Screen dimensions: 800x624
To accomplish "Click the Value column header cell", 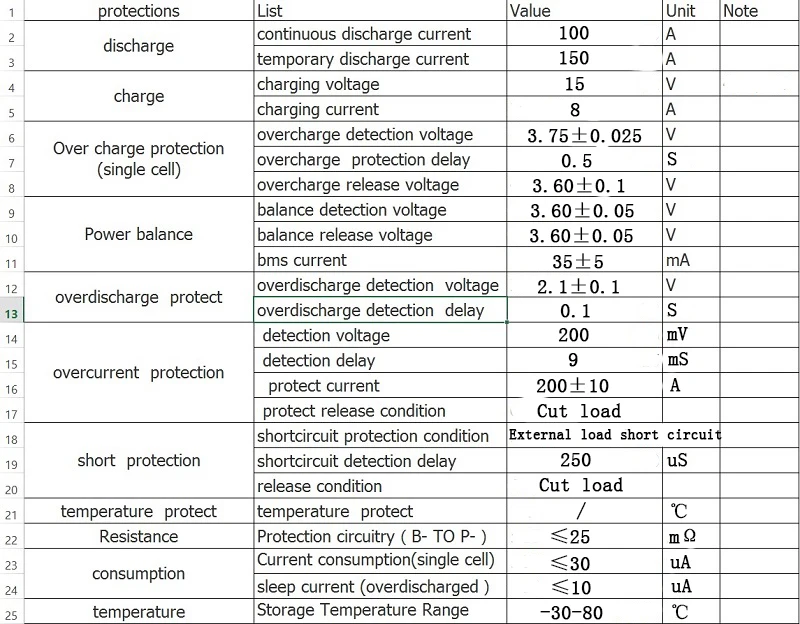I will [x=585, y=11].
